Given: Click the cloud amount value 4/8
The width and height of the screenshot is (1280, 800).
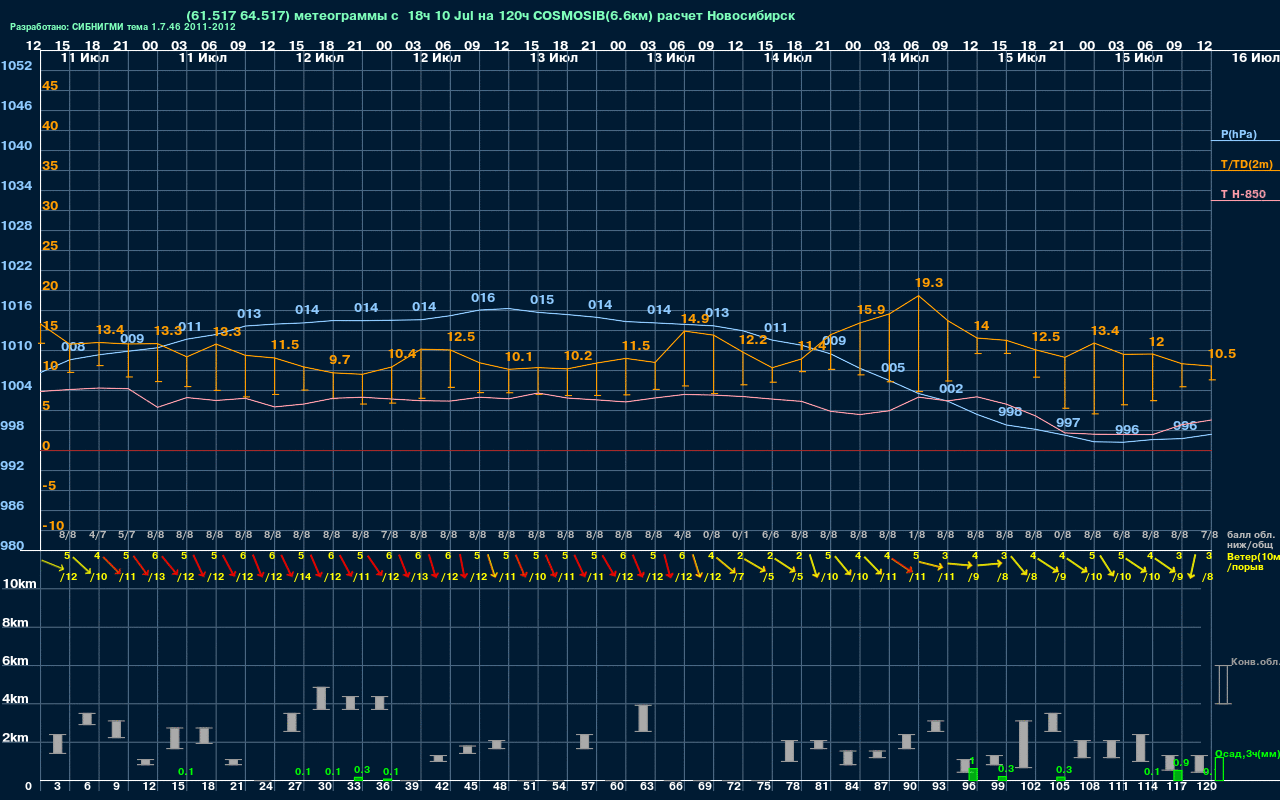Looking at the screenshot, I should 682,535.
